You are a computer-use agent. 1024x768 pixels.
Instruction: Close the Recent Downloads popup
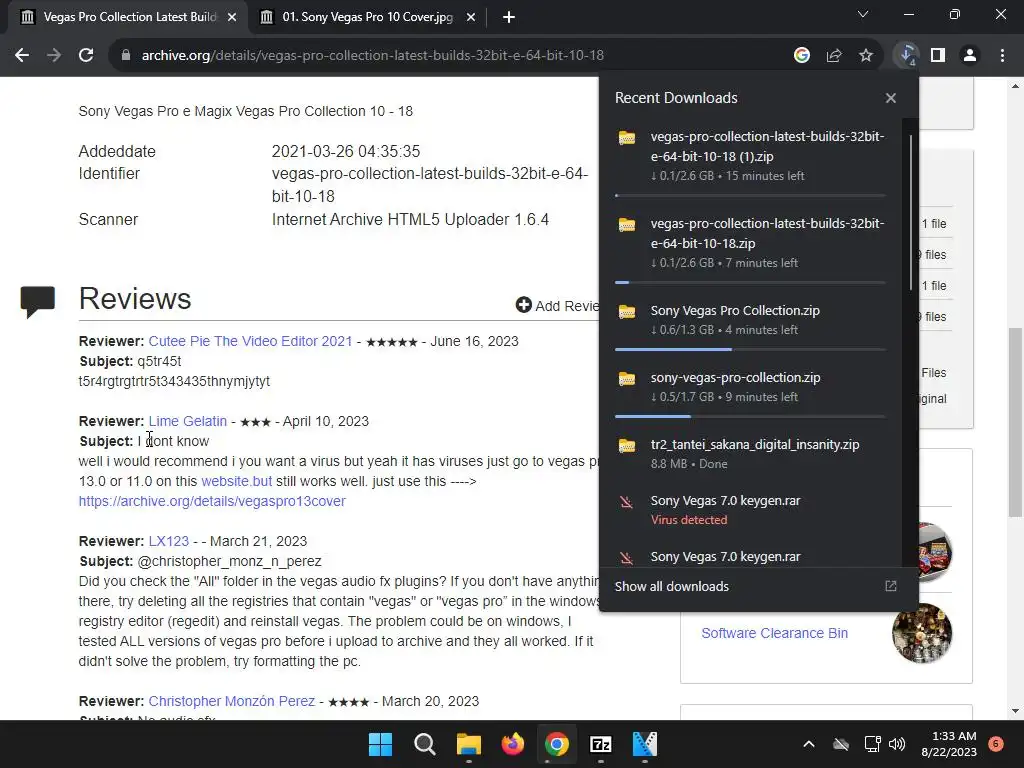coord(891,98)
